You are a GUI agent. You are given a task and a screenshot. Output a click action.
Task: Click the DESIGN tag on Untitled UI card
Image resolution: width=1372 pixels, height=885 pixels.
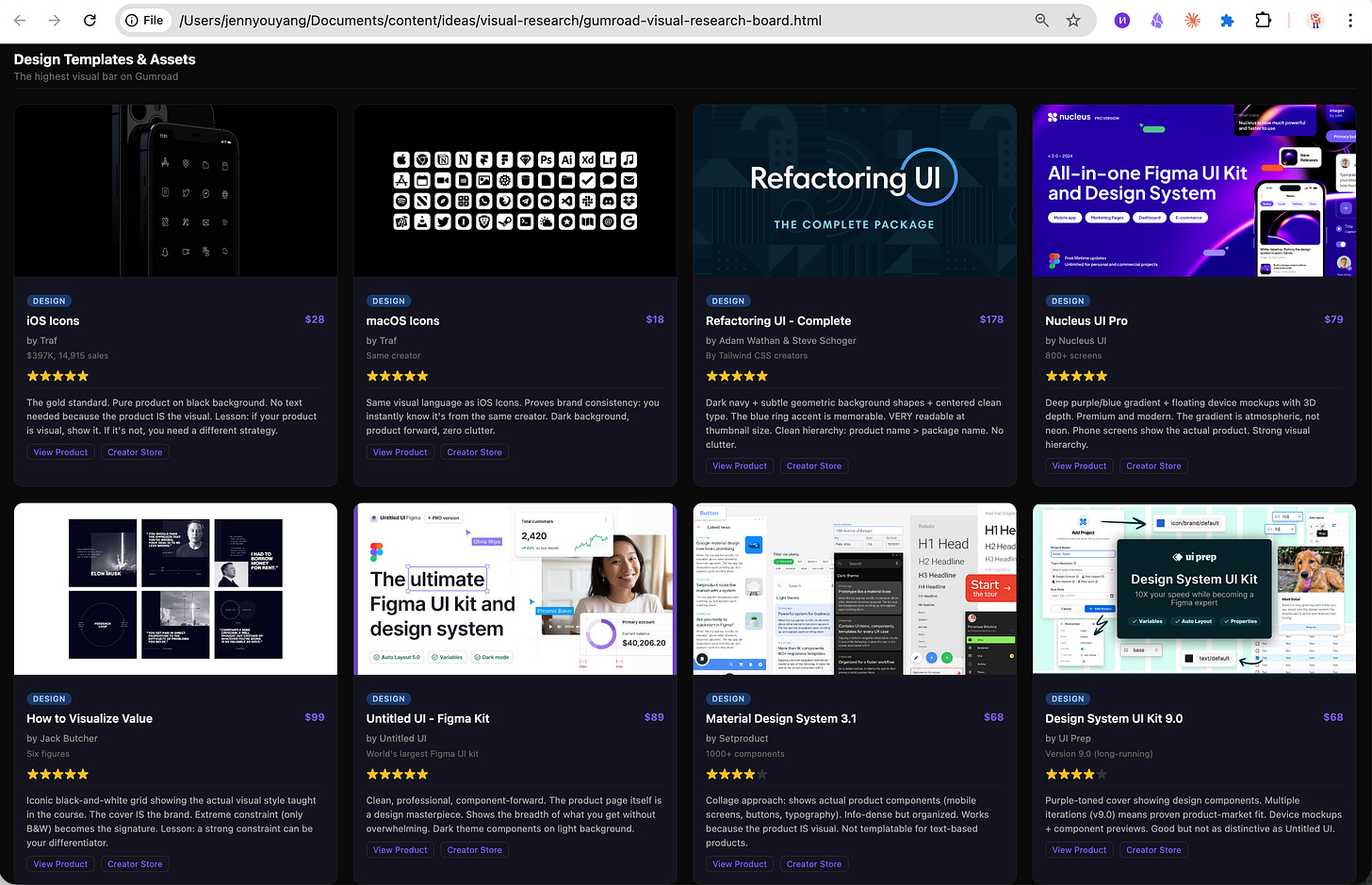pos(388,699)
